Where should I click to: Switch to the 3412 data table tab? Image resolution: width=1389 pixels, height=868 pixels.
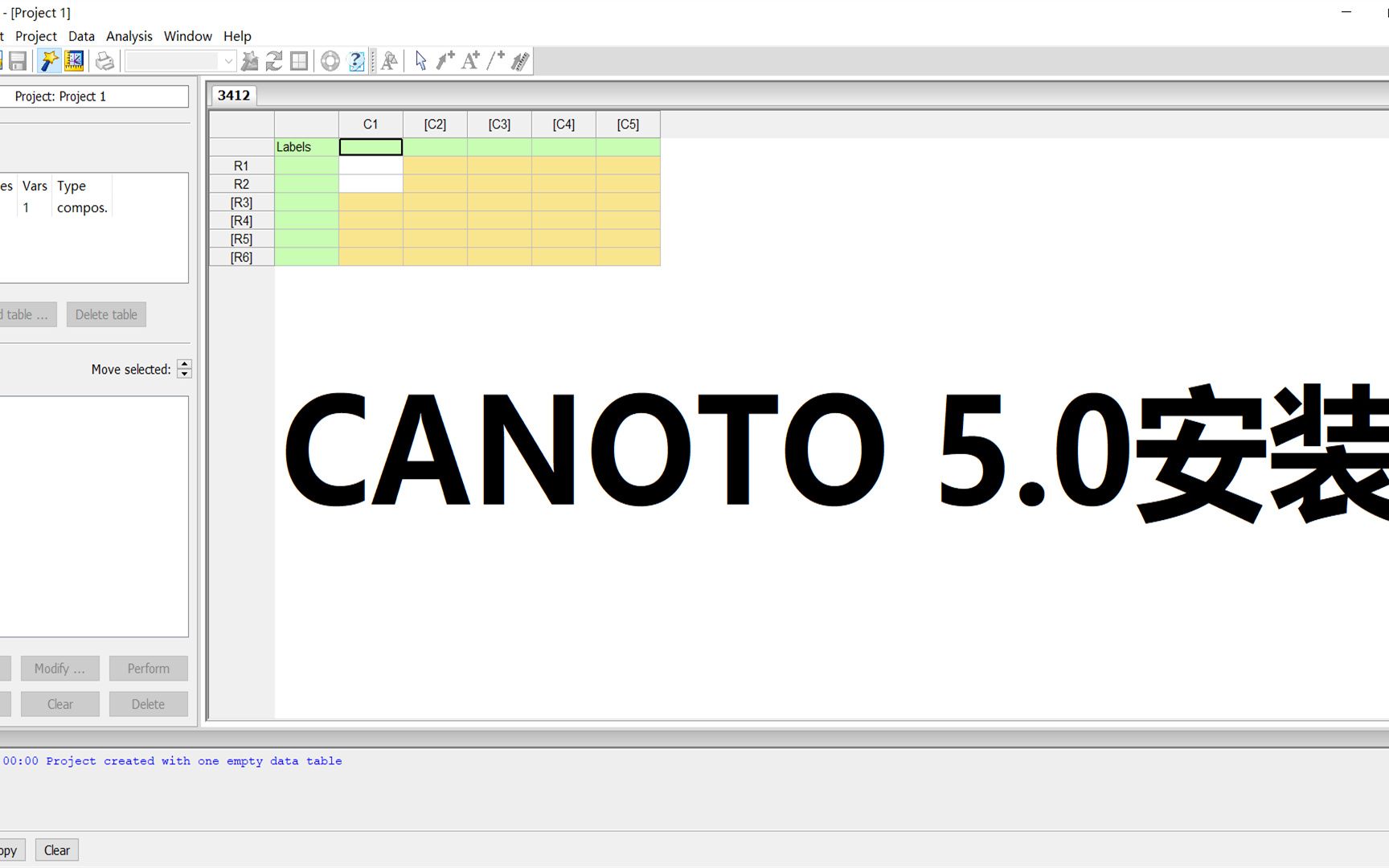(x=232, y=95)
